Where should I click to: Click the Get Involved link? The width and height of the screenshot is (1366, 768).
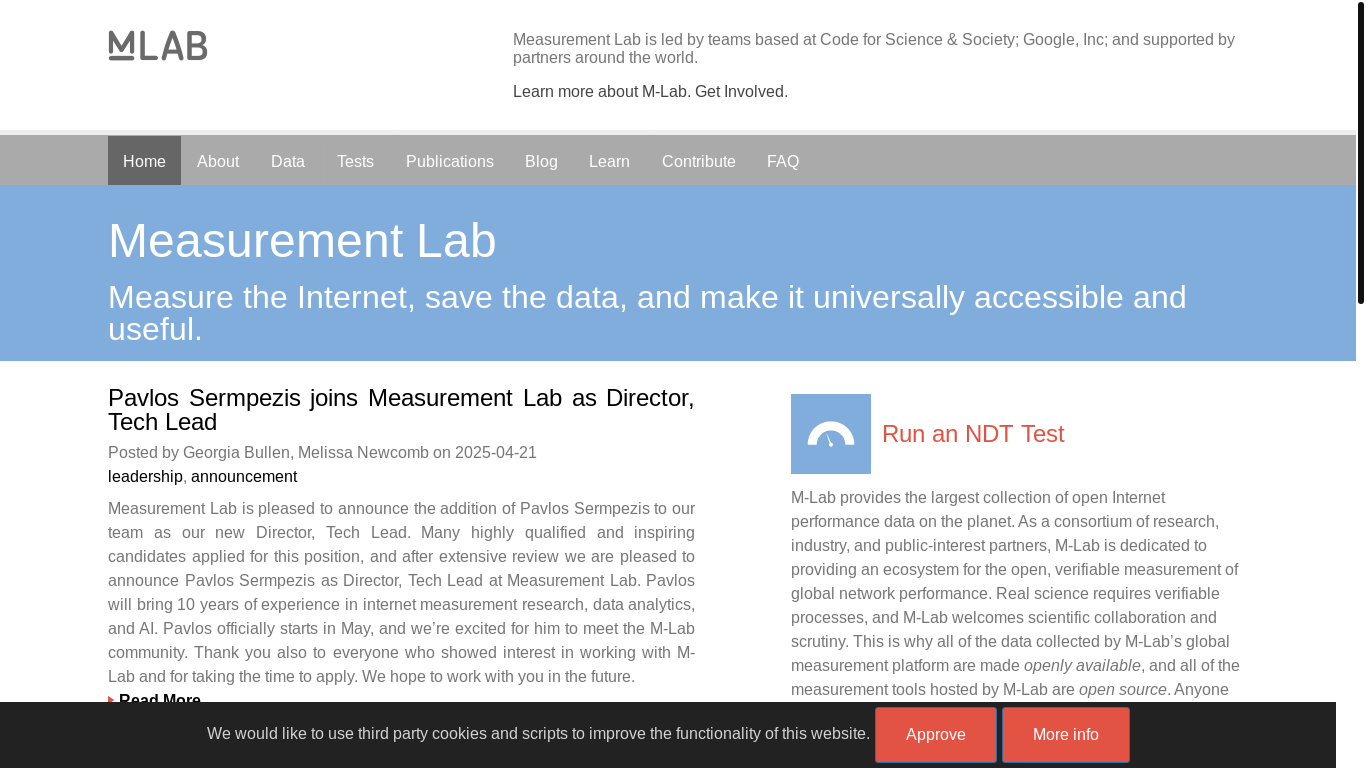point(741,92)
